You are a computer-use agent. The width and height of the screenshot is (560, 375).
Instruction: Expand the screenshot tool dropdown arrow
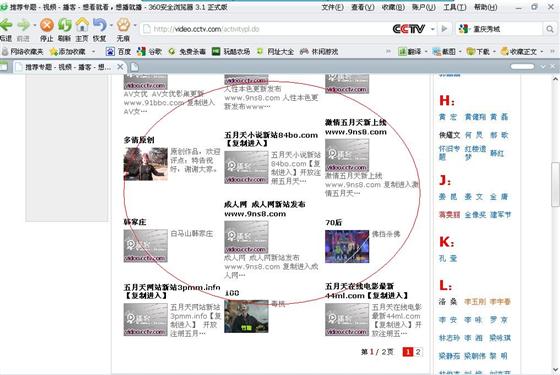pyautogui.click(x=460, y=52)
